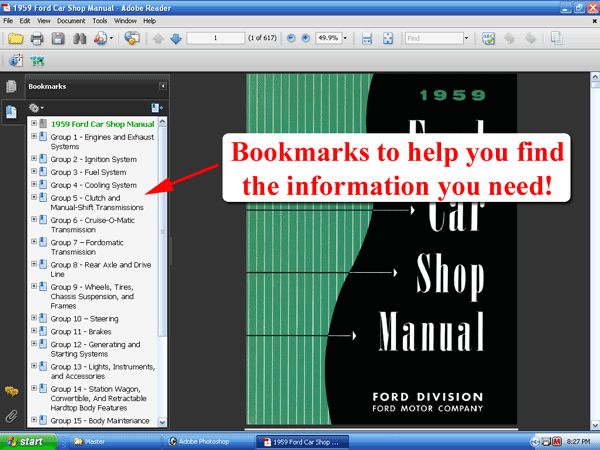Expand Group 1 Engines and Exhaust bookmark
Screen dimensions: 600x450
[34, 136]
